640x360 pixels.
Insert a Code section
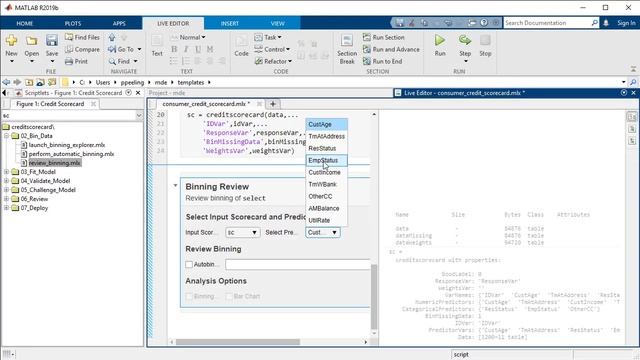pyautogui.click(x=241, y=45)
